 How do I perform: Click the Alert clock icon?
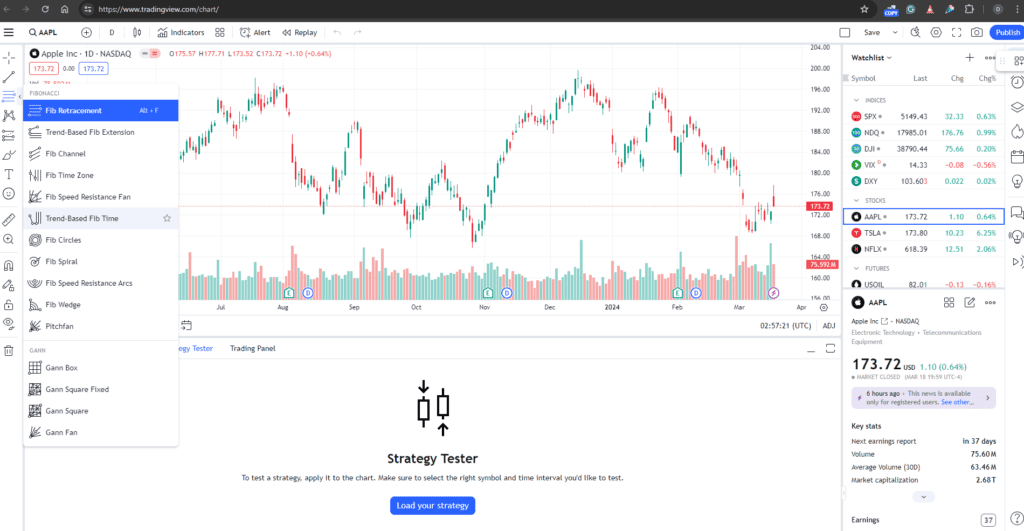[245, 32]
